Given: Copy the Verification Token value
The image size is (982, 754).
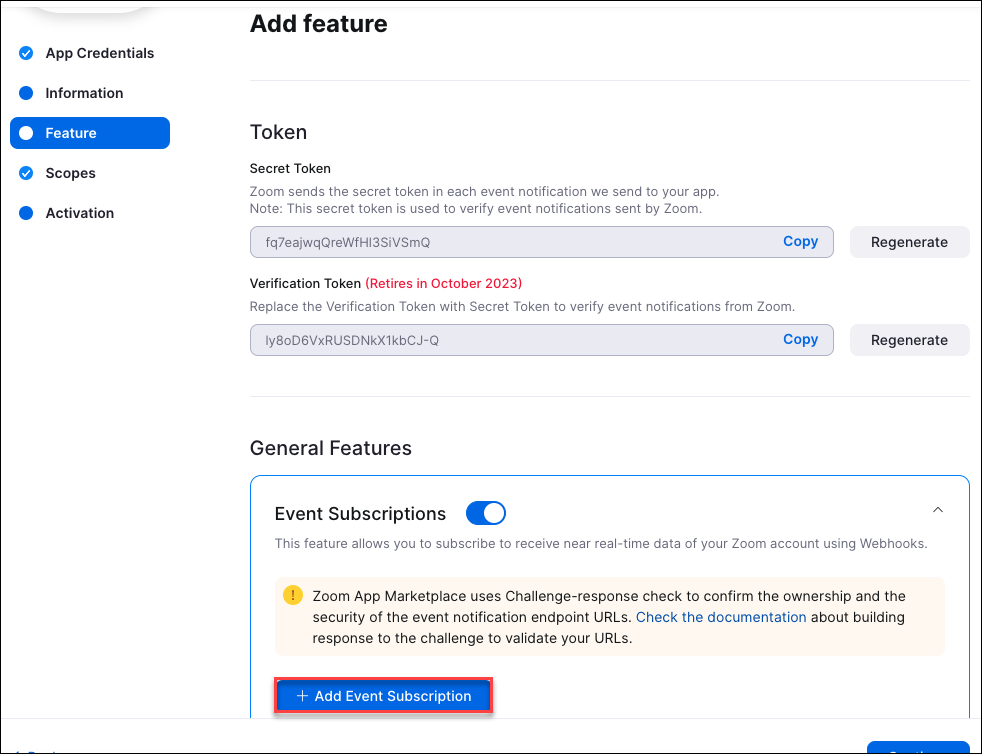Looking at the screenshot, I should (800, 340).
